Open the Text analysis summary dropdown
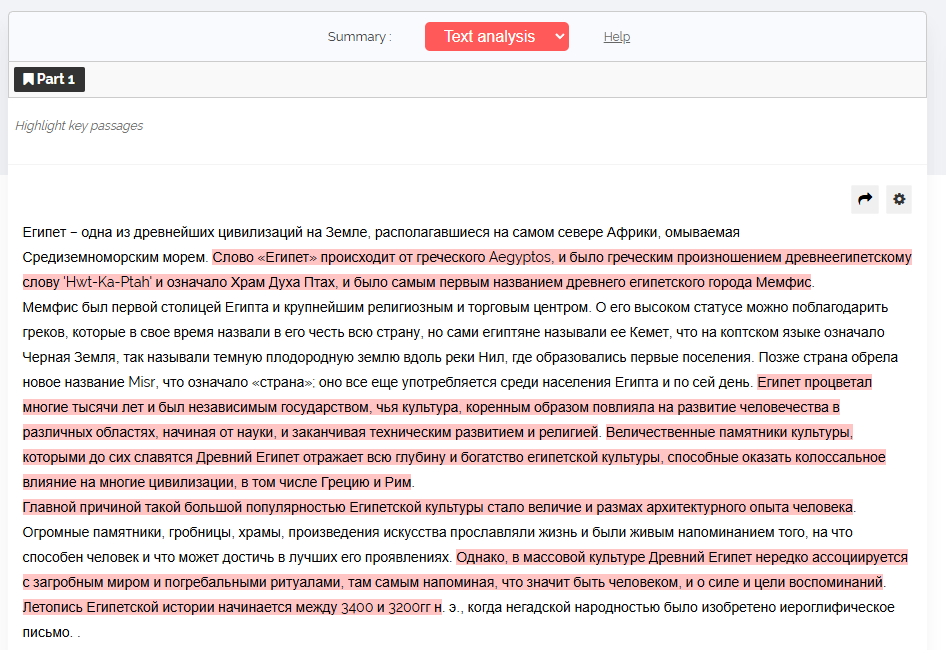The height and width of the screenshot is (650, 946). (x=497, y=37)
